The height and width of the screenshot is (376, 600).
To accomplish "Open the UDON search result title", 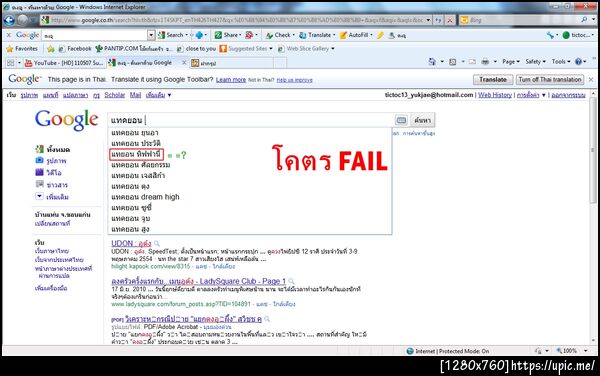I will point(131,244).
